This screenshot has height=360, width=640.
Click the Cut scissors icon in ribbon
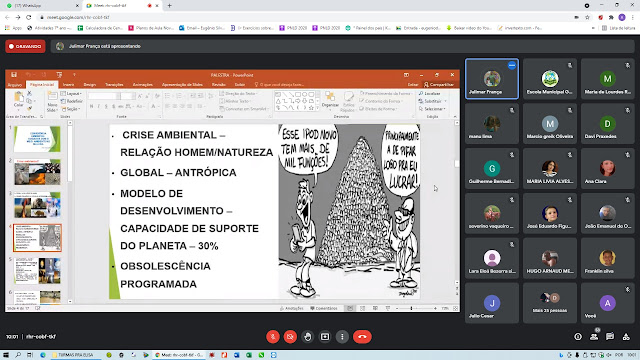(29, 94)
